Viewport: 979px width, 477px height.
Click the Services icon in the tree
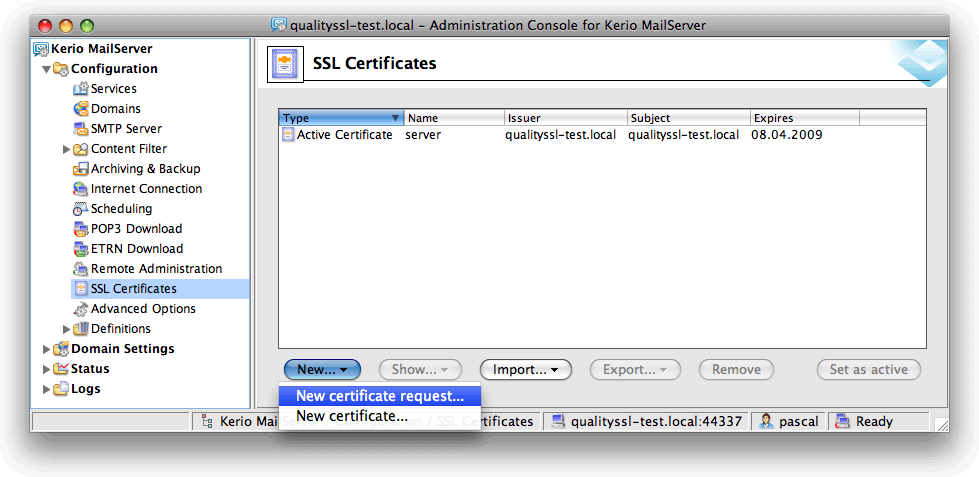pos(81,89)
